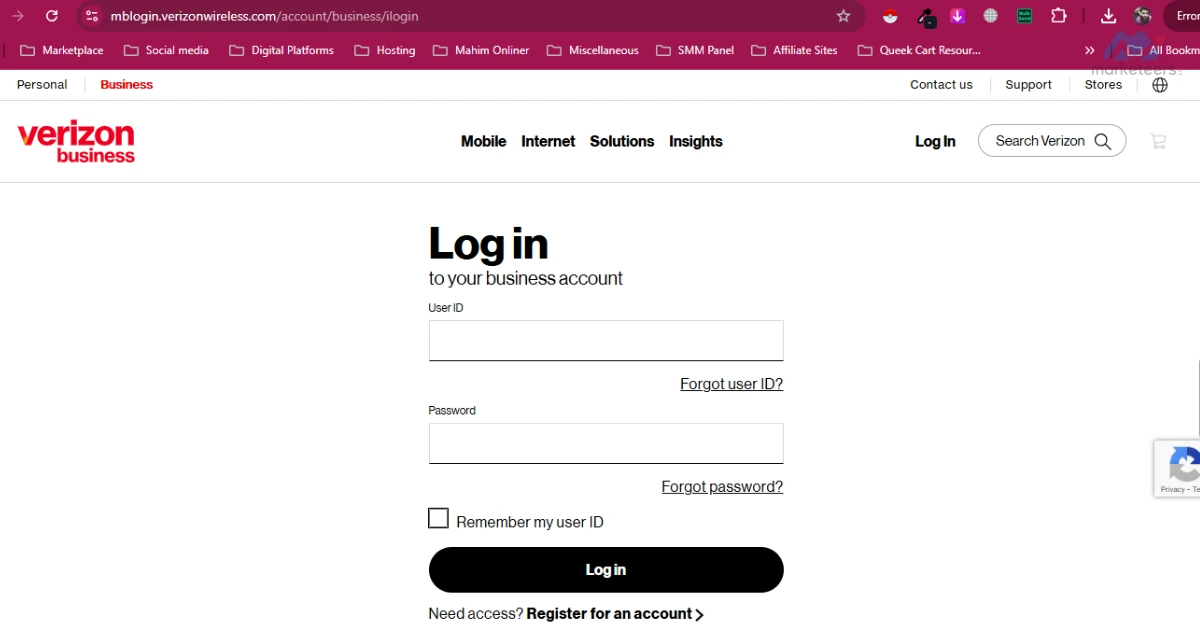Click the Bulk Send extension icon

[x=1023, y=15]
